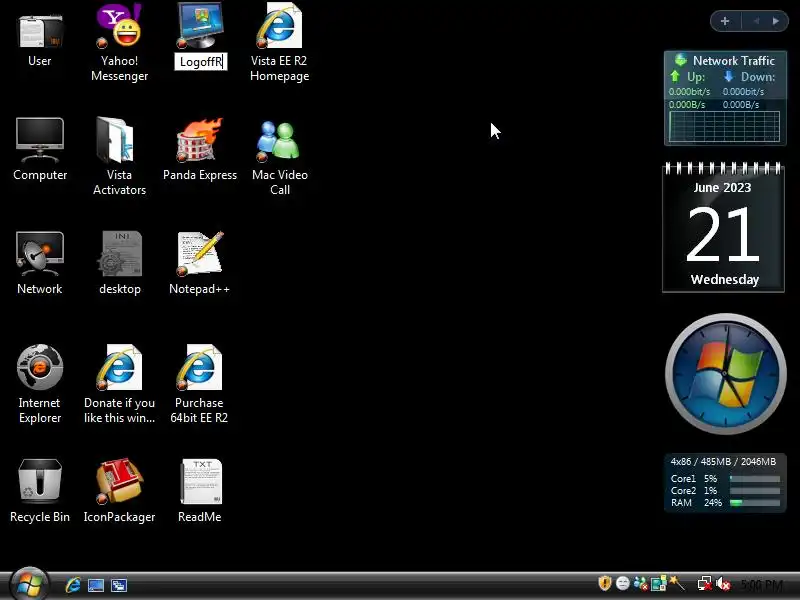This screenshot has width=800, height=600.
Task: Click the security shield tray icon
Action: [x=605, y=583]
